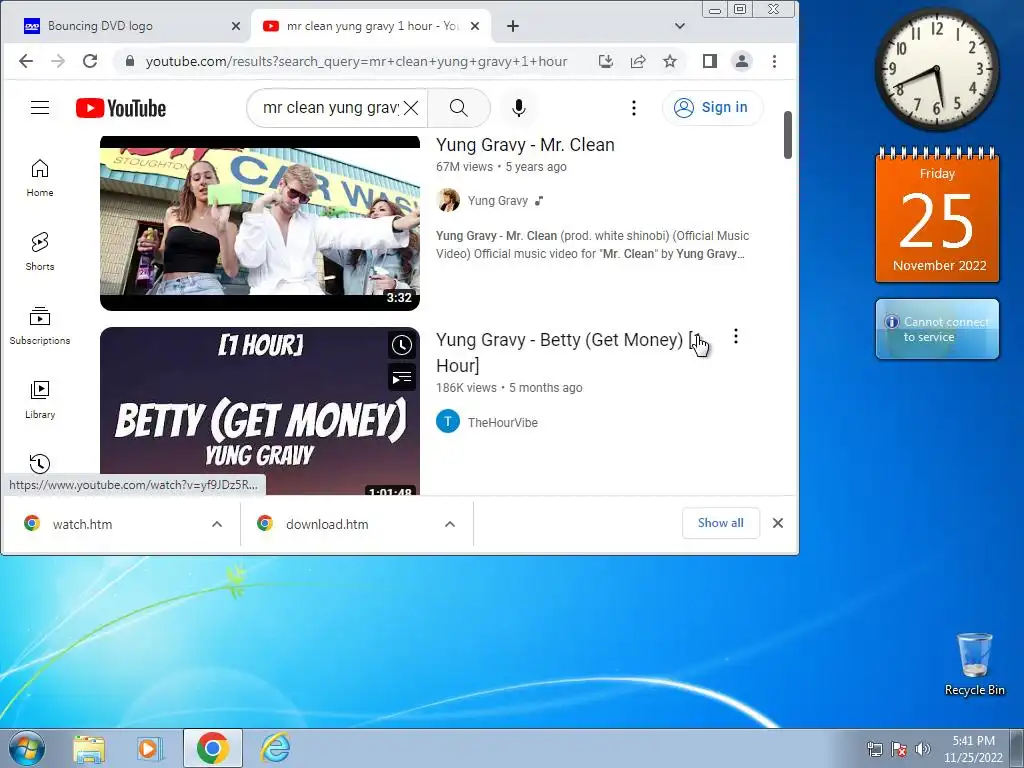1024x768 pixels.
Task: Open network icon in system tray
Action: click(x=874, y=748)
